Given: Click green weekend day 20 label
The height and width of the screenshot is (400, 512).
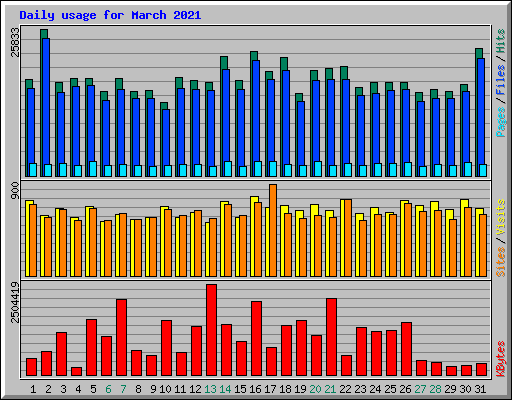Looking at the screenshot, I should click(315, 389).
